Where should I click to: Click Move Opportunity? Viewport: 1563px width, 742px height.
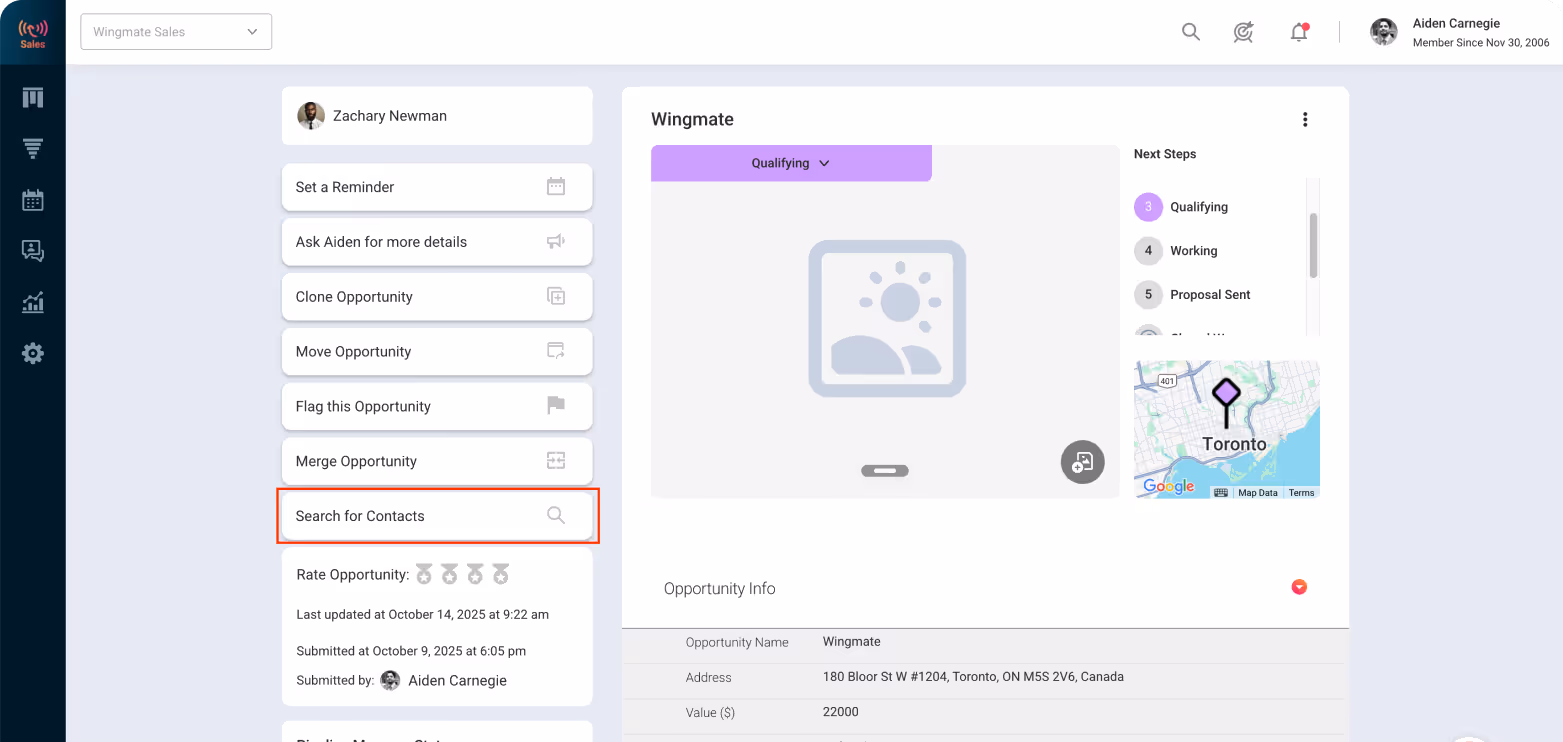pos(437,352)
